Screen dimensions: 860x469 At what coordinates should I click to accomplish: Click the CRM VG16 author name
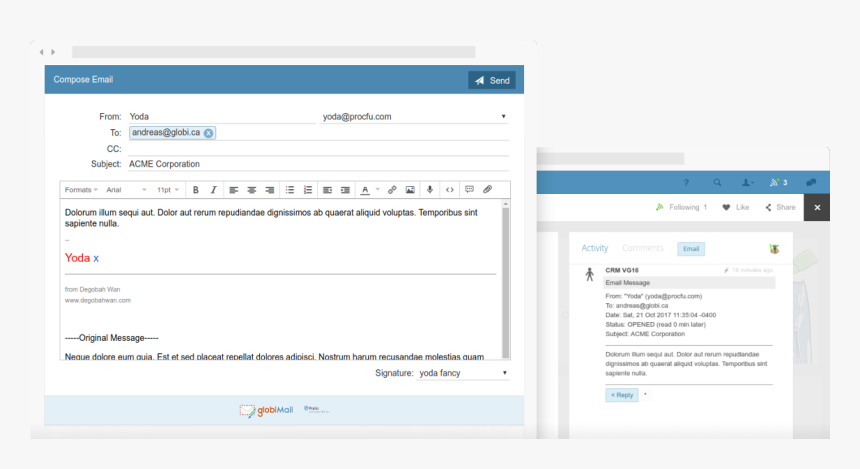click(x=622, y=270)
